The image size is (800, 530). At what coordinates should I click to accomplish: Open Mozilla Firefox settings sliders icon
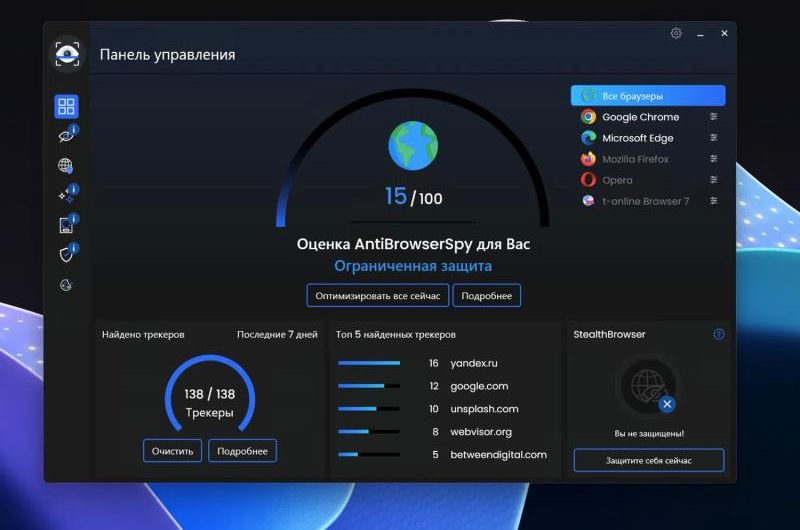pyautogui.click(x=714, y=159)
